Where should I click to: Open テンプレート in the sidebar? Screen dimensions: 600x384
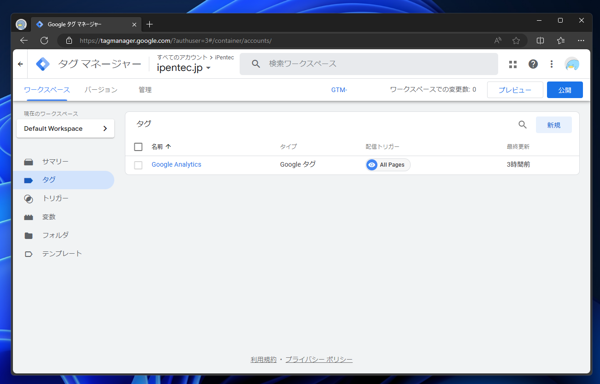[x=64, y=254]
